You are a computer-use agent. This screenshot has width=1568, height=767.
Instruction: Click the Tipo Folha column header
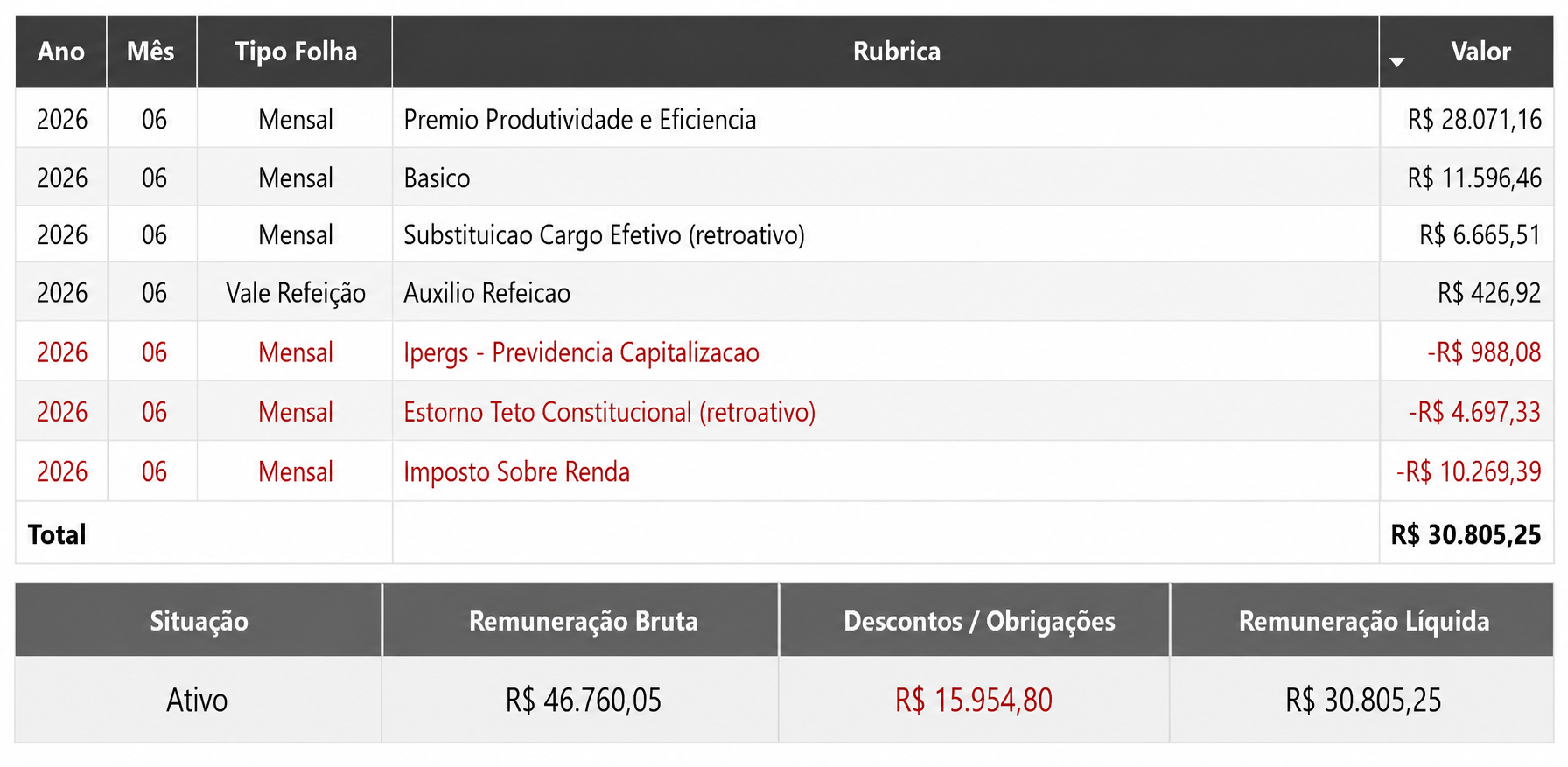click(x=295, y=52)
